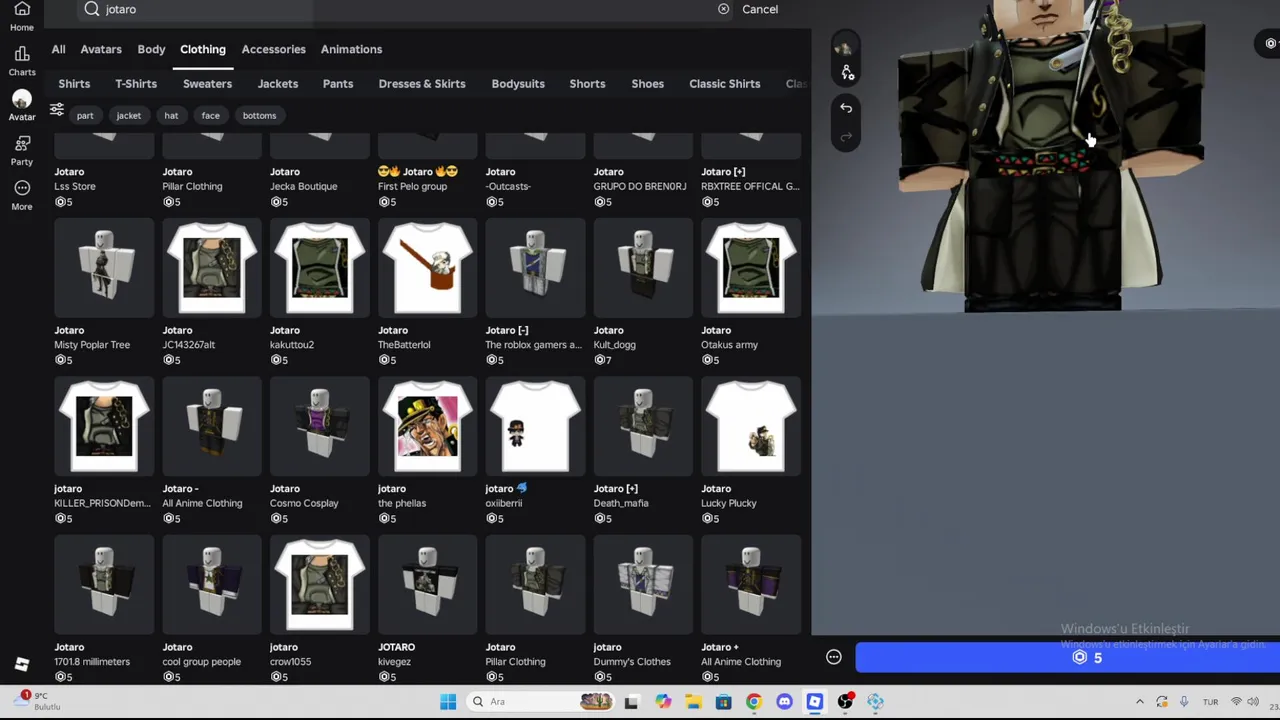Screen dimensions: 1280x720
Task: Toggle the jacket filter chip
Action: [x=129, y=116]
